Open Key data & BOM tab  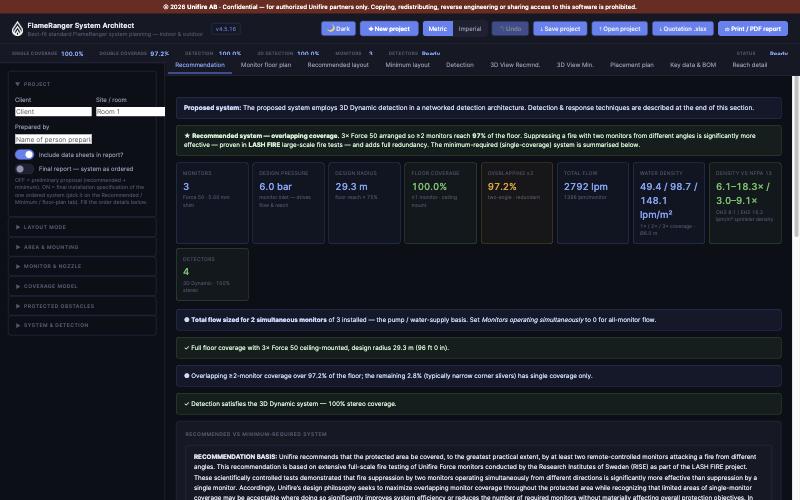tap(693, 65)
